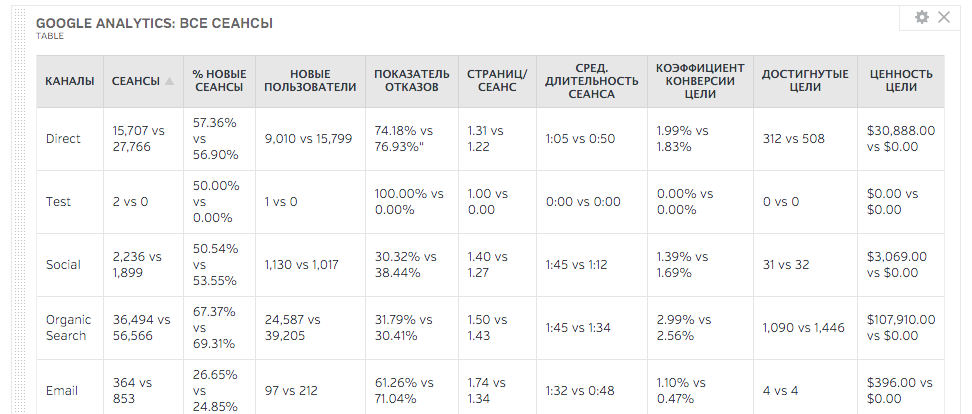Select the Test channel cell
The width and height of the screenshot is (972, 414).
(59, 201)
